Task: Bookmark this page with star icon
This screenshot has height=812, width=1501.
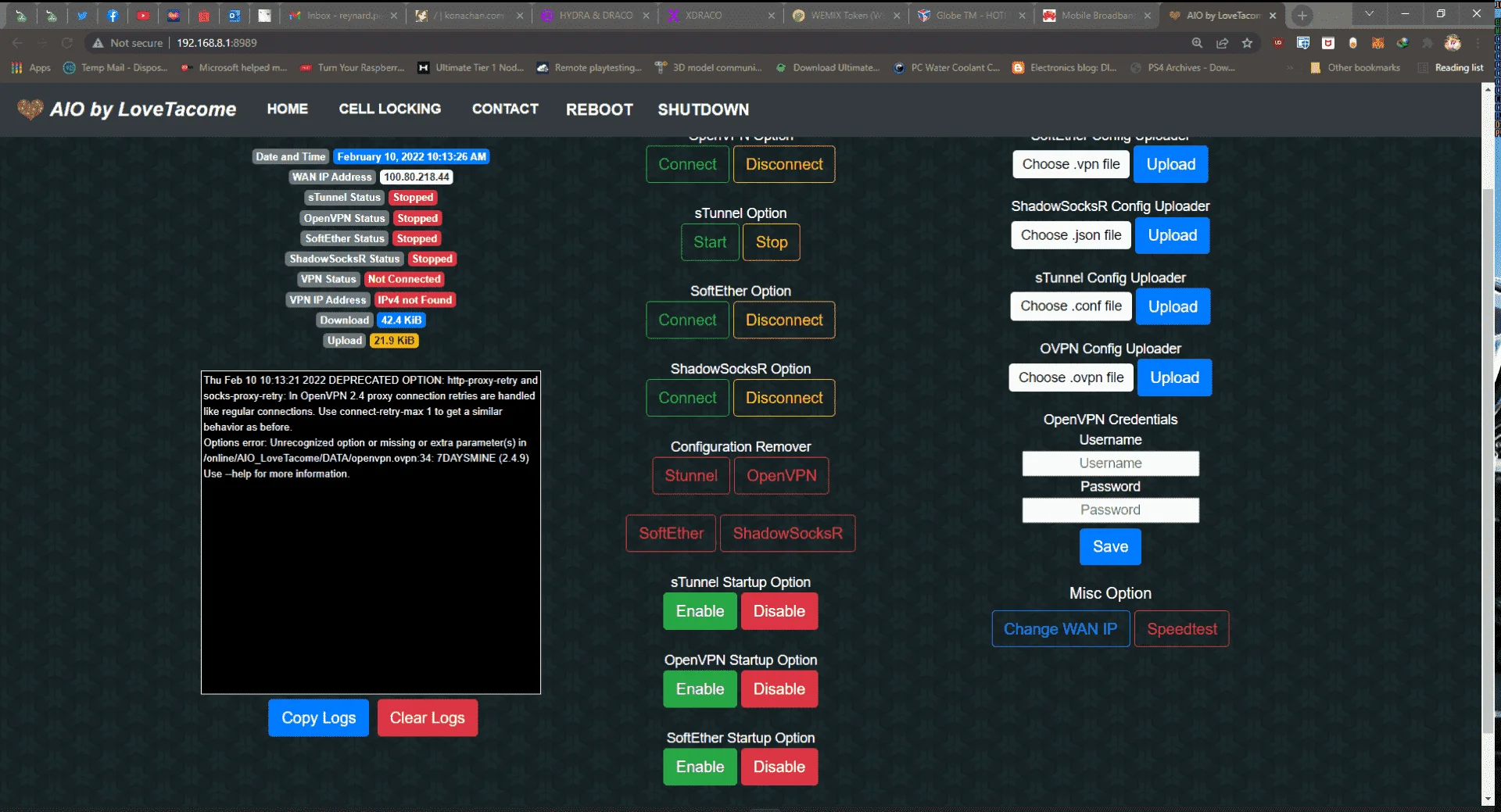Action: [x=1247, y=43]
